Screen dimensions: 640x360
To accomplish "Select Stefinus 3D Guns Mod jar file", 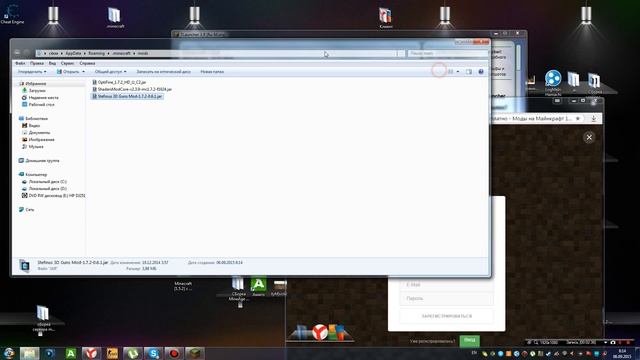I will coord(129,96).
